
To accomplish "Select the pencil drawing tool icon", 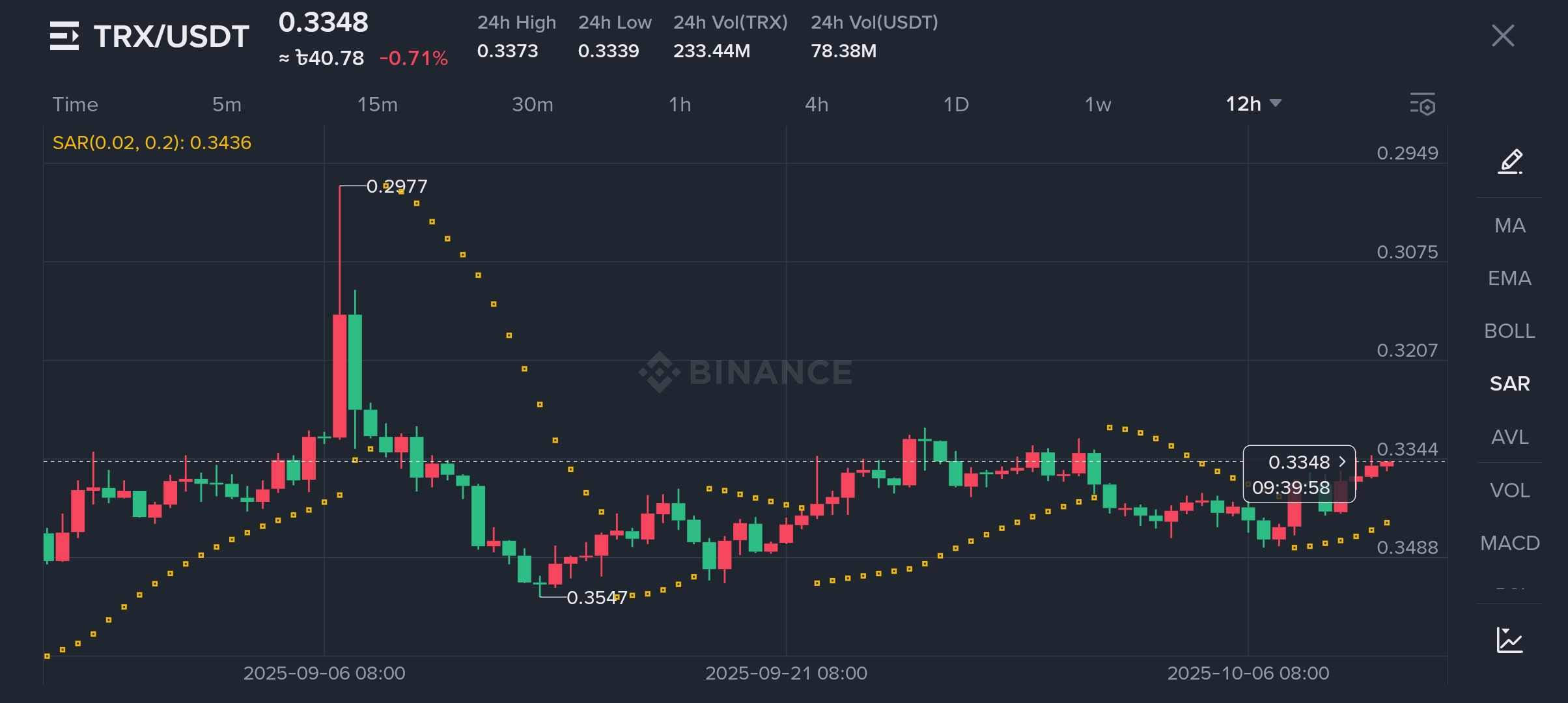I will pyautogui.click(x=1510, y=161).
